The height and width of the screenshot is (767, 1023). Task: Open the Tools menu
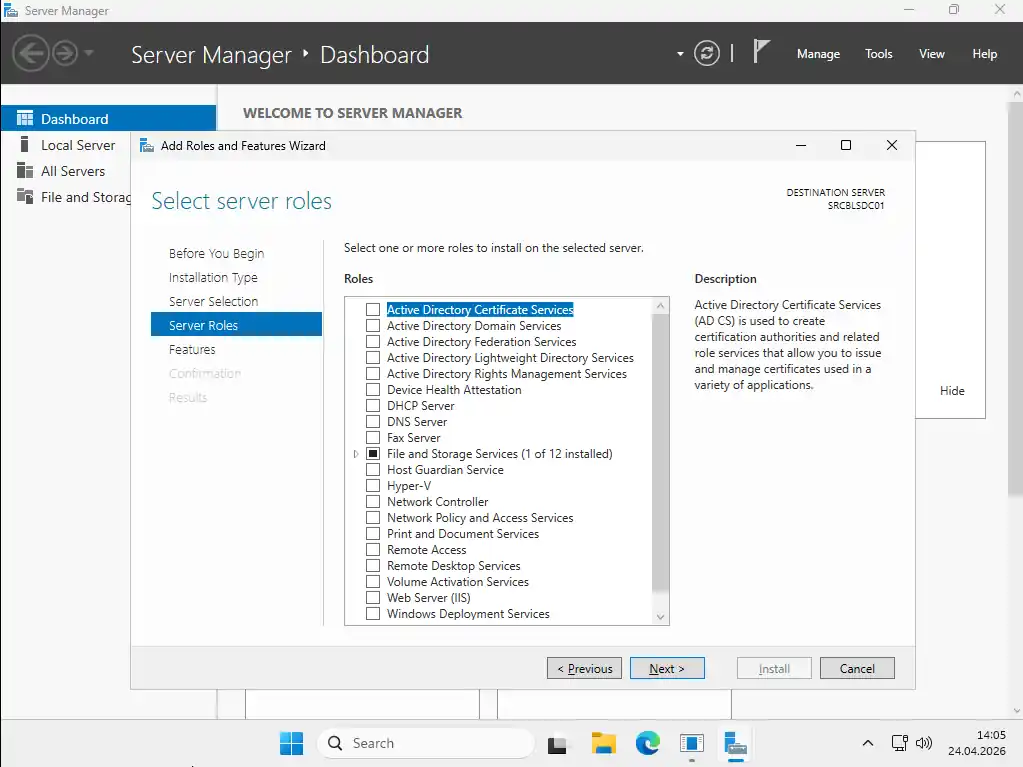tap(878, 54)
